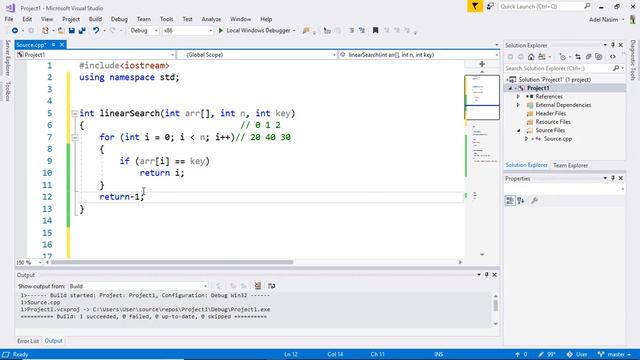640x360 pixels.
Task: Open the Edit menu
Action: pos(27,19)
